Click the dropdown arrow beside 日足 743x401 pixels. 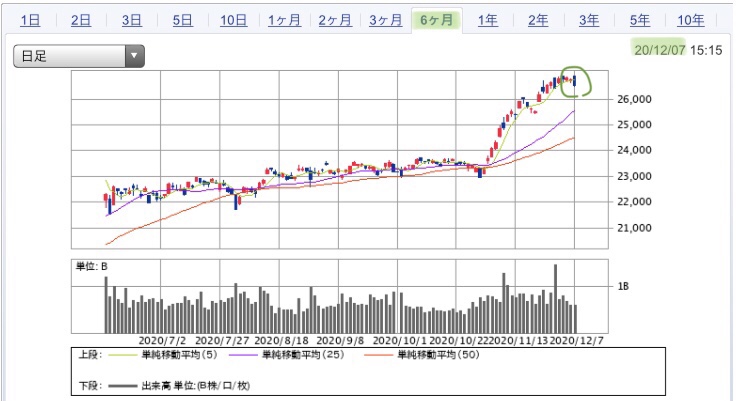click(x=135, y=56)
